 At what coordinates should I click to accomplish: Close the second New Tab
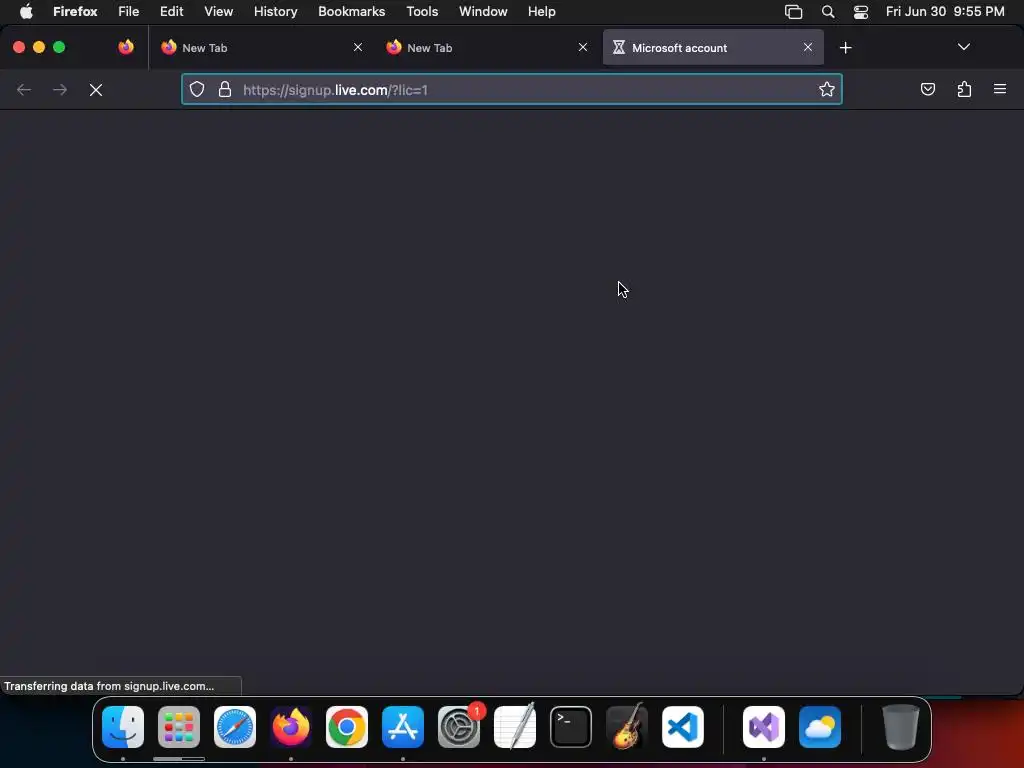pyautogui.click(x=583, y=48)
